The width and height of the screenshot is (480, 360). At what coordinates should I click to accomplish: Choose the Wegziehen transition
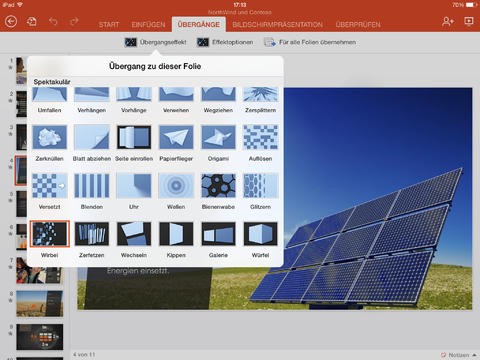click(218, 100)
